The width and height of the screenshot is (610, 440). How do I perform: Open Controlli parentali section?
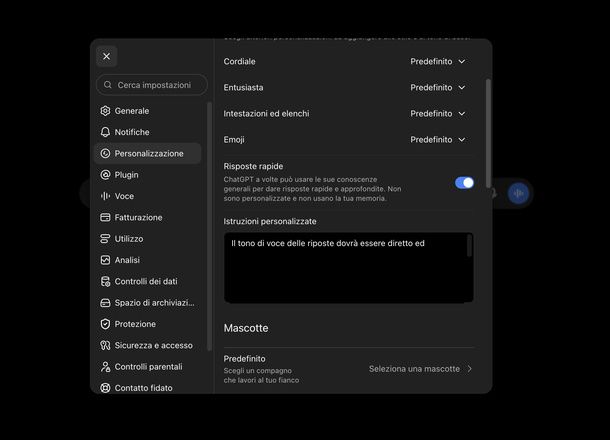click(147, 366)
